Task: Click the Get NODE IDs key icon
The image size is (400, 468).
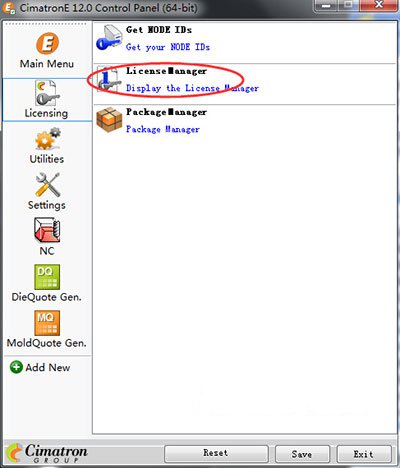Action: (x=109, y=38)
